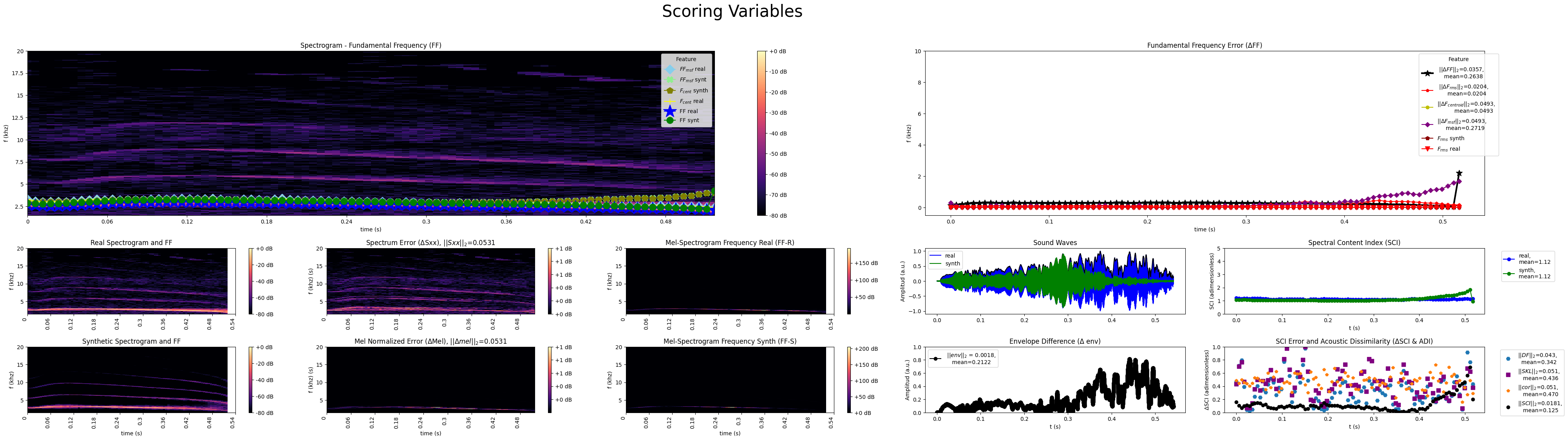
Task: Click the blue hexagon DF legend marker
Action: coord(1508,359)
